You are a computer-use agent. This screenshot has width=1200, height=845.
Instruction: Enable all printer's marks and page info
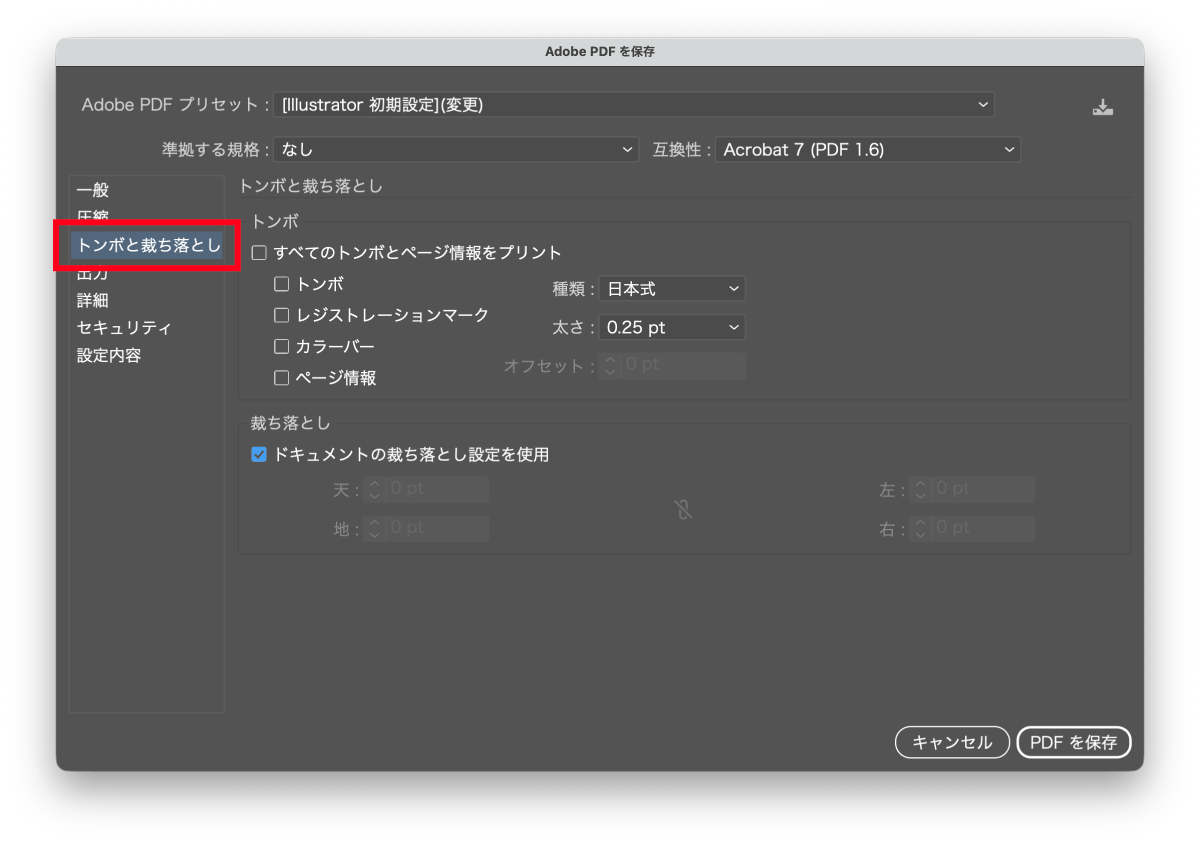click(x=259, y=253)
